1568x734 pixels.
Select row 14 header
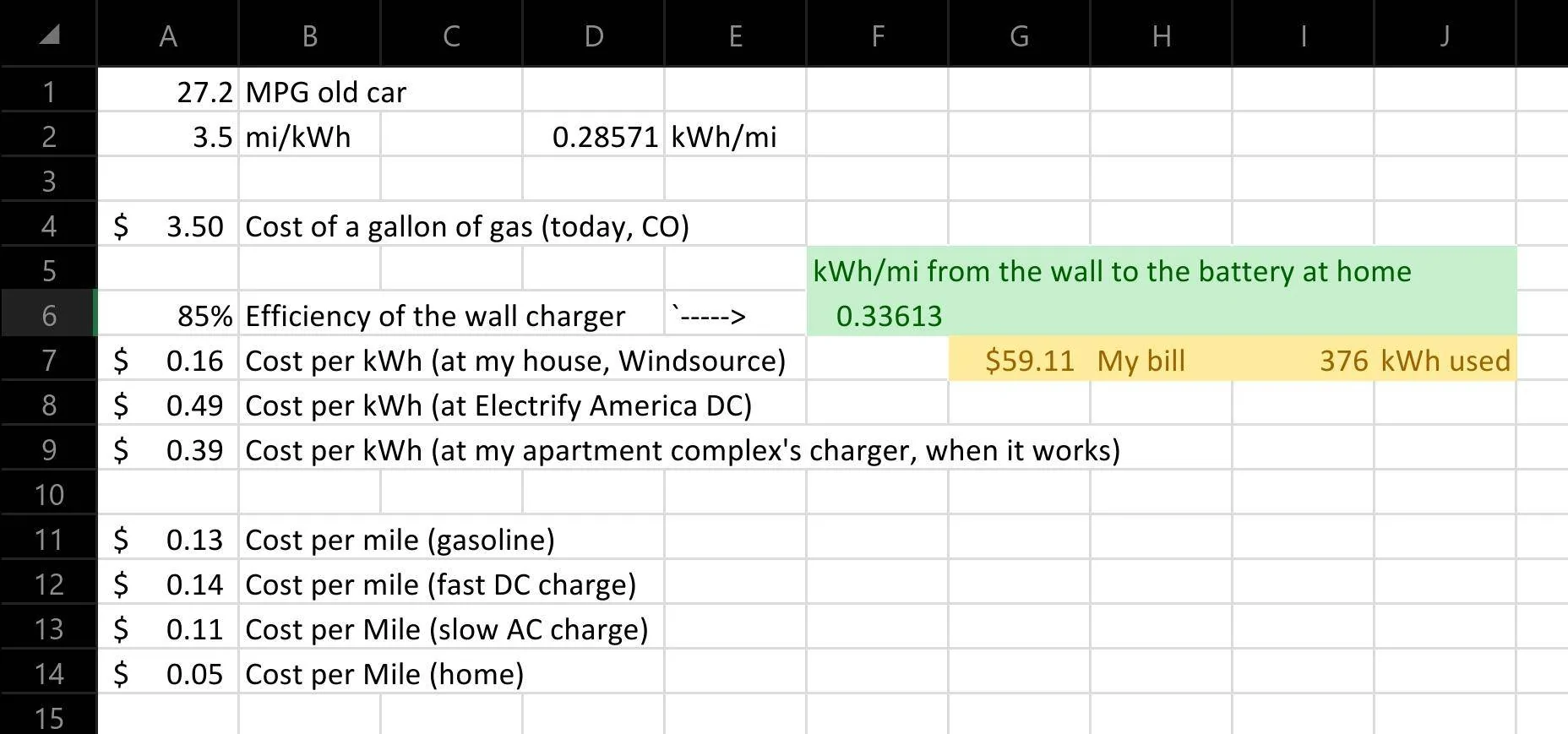pyautogui.click(x=48, y=672)
